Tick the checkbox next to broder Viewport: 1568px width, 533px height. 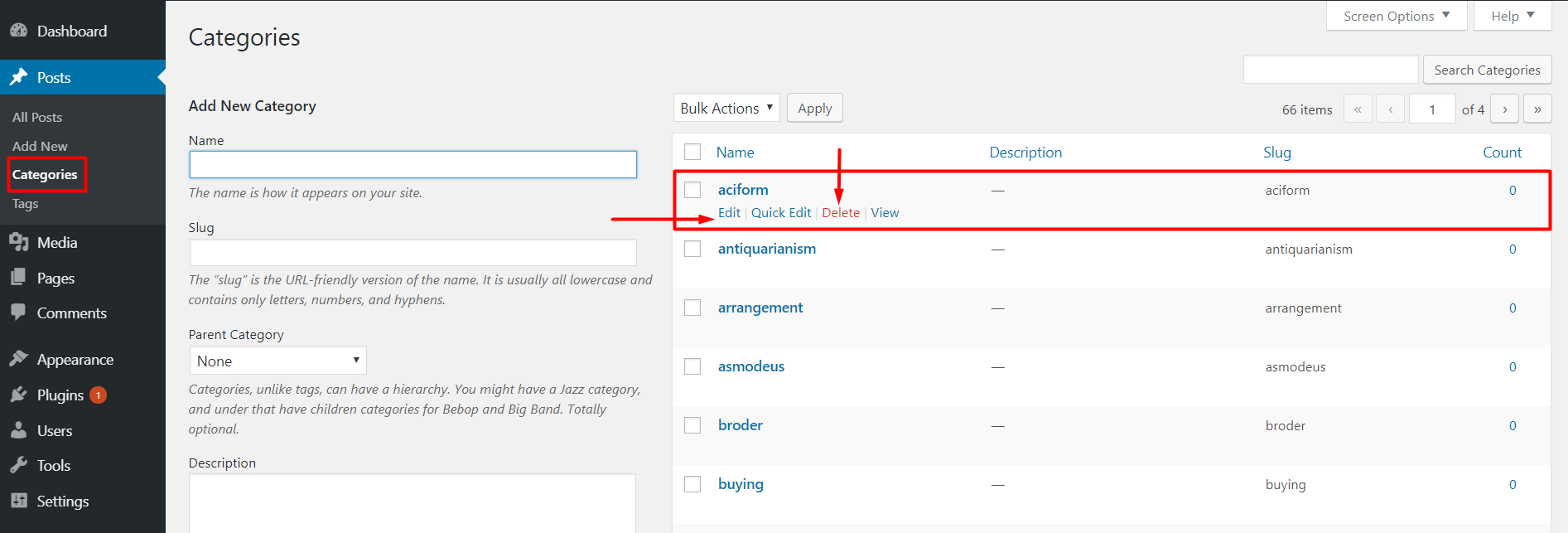click(x=692, y=424)
